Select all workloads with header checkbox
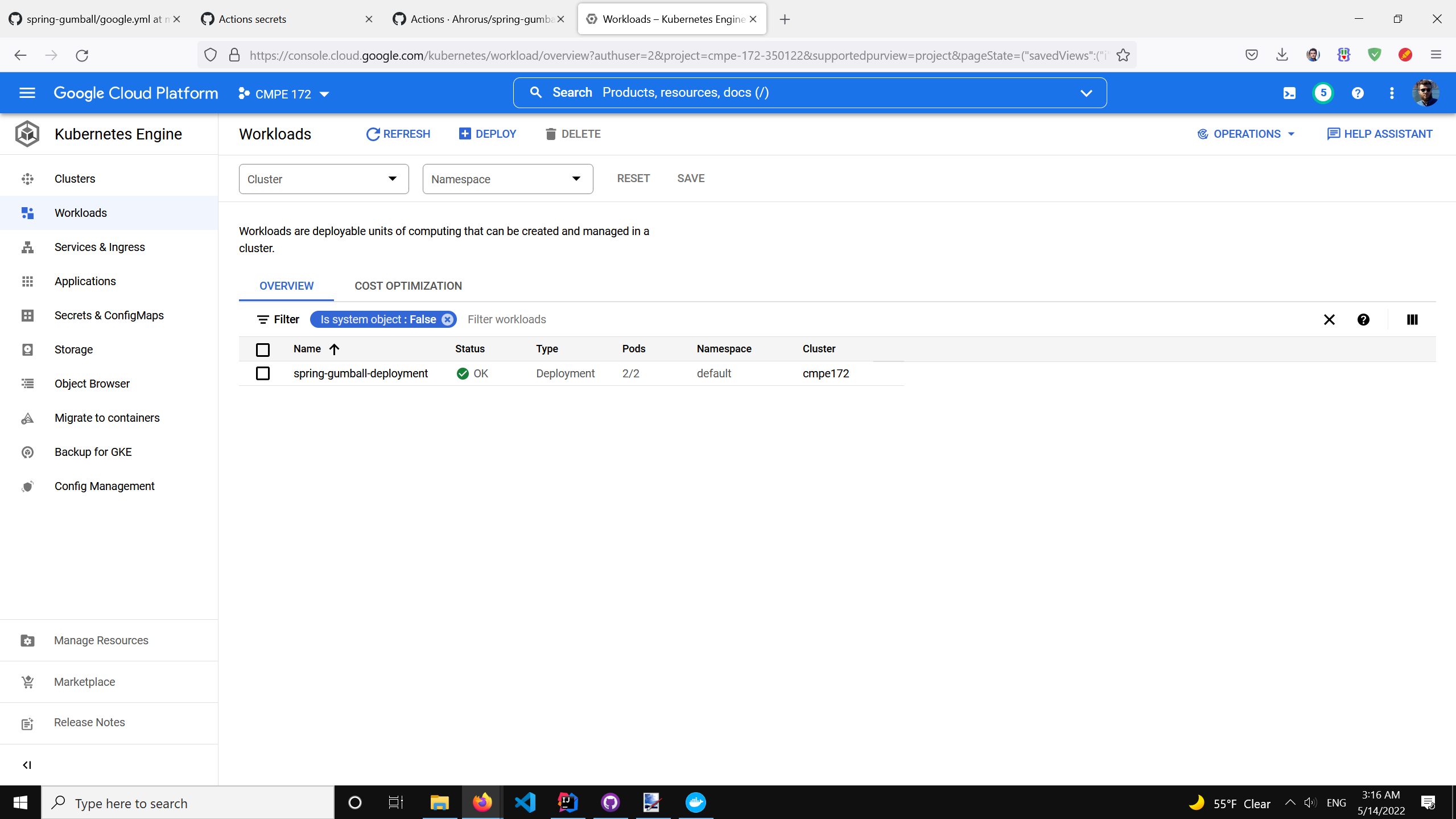 263,349
